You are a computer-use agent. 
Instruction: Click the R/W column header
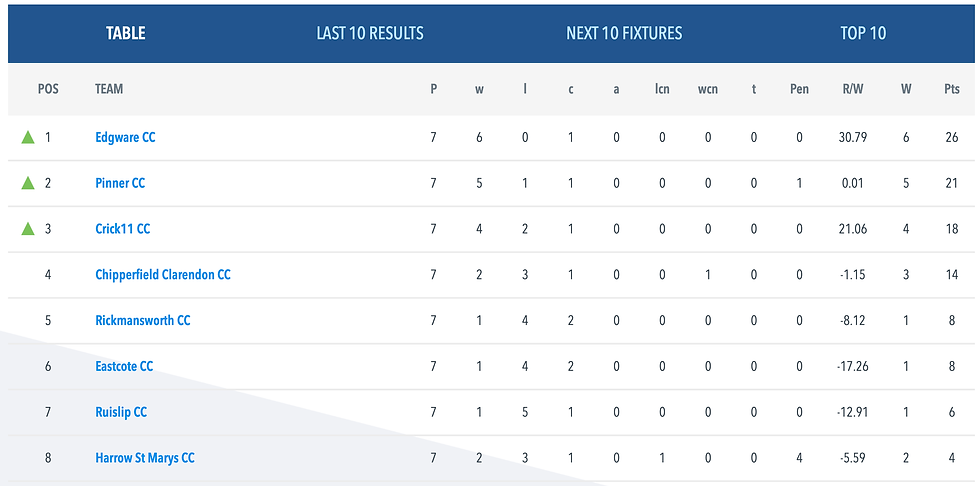[853, 89]
